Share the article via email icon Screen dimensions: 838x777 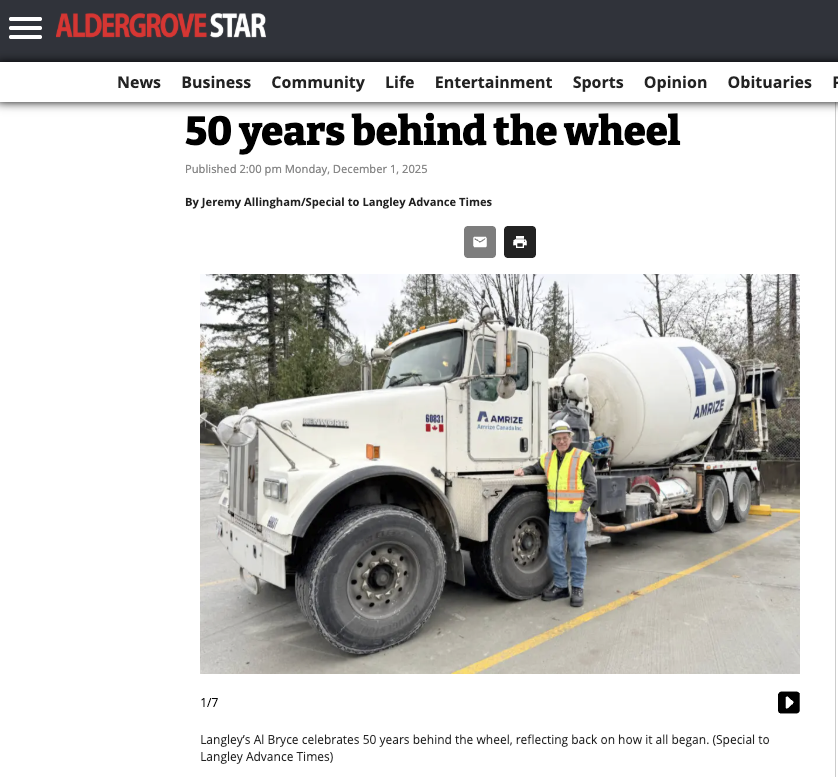(479, 242)
